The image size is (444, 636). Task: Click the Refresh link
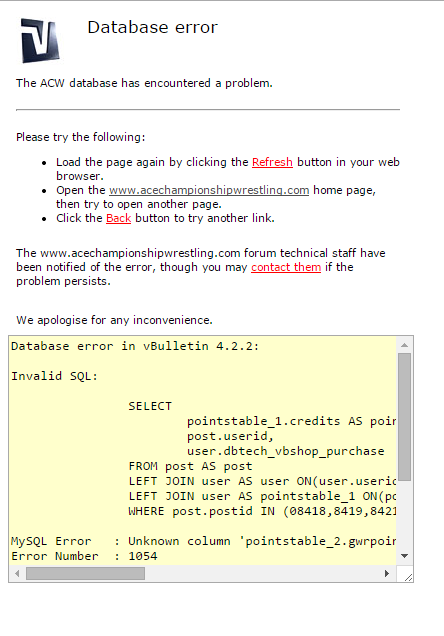tap(272, 162)
